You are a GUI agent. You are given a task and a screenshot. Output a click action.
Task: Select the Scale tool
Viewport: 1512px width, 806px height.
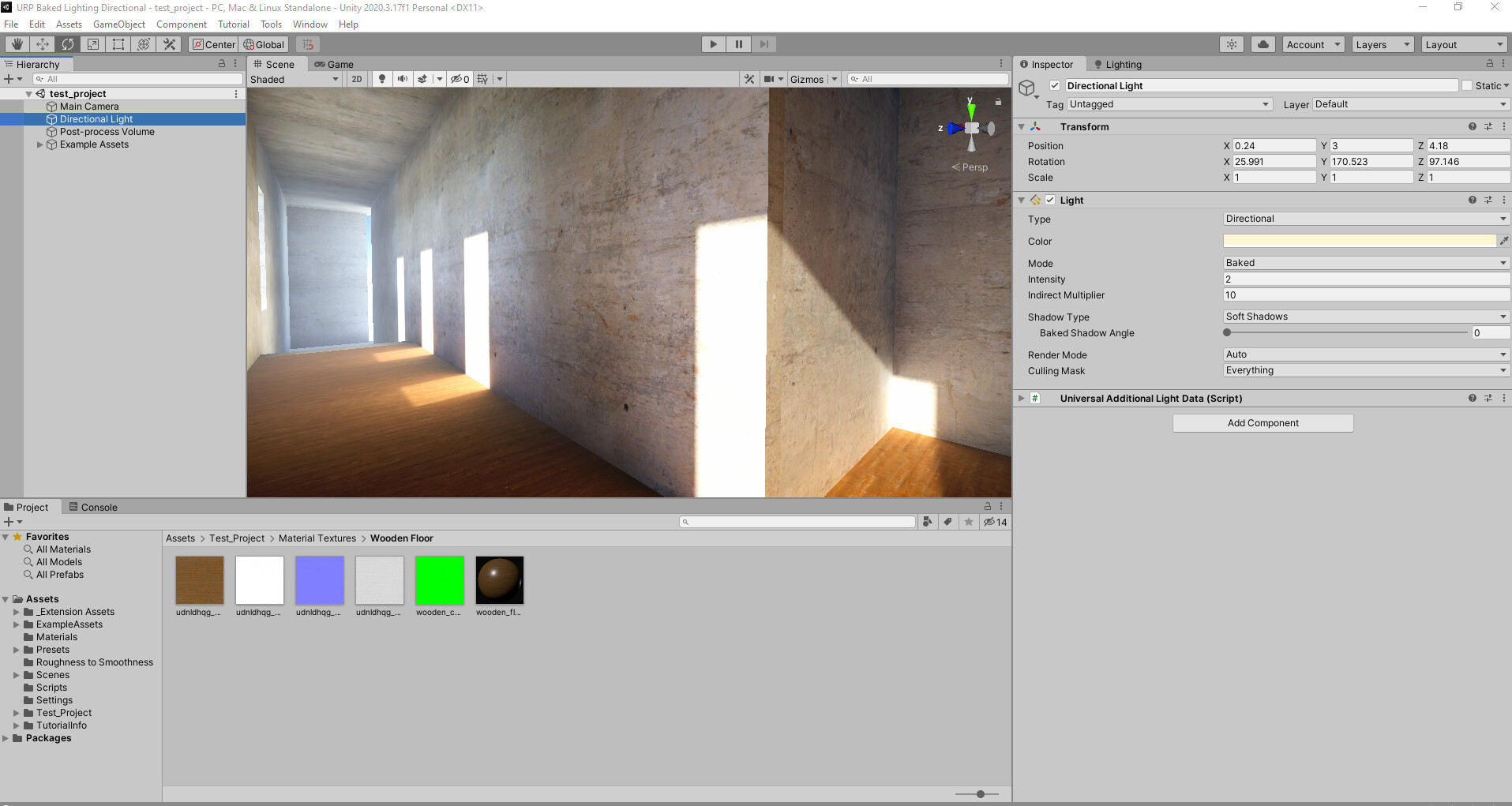click(92, 44)
